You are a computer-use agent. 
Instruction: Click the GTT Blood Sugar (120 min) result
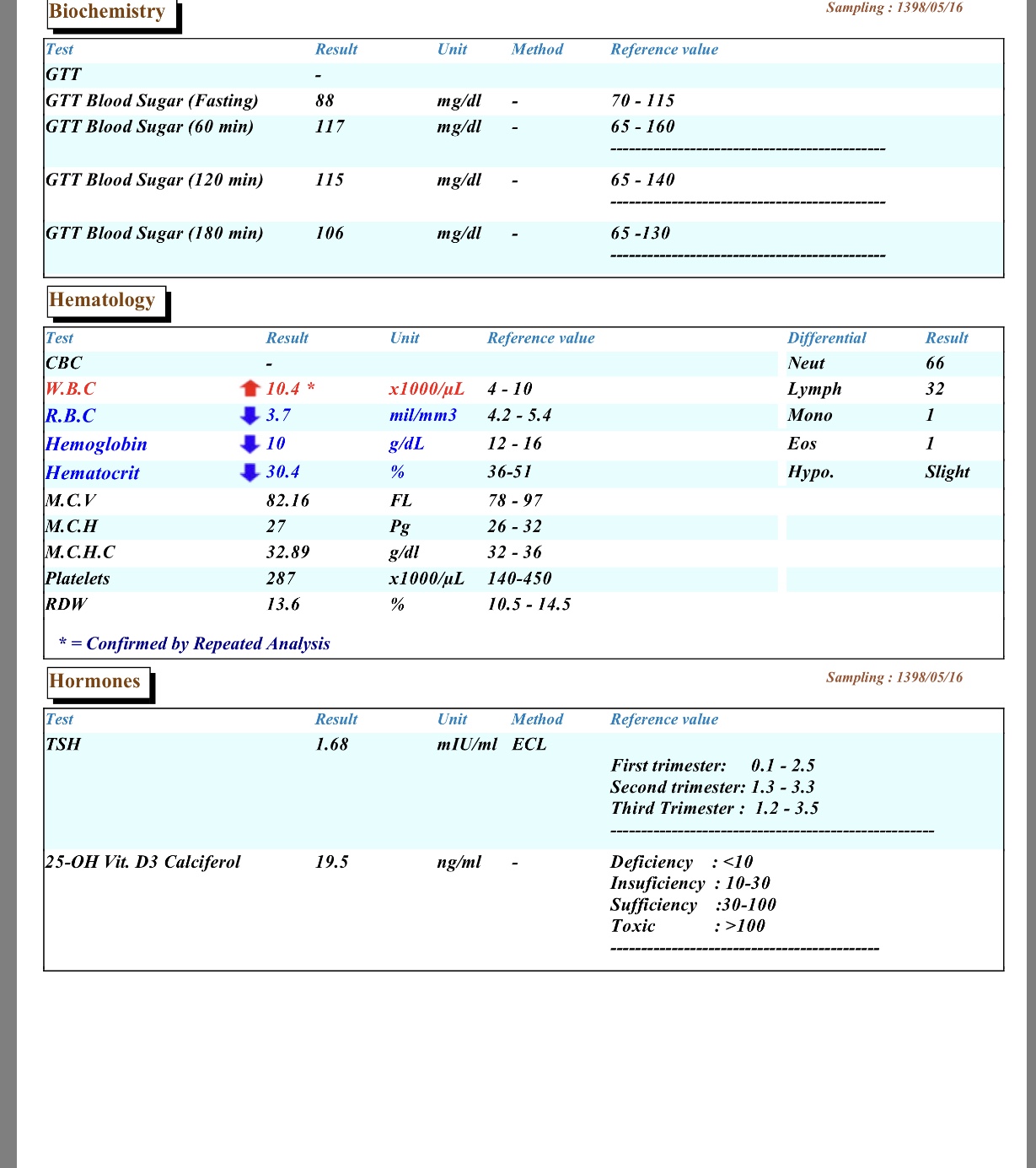[x=330, y=180]
